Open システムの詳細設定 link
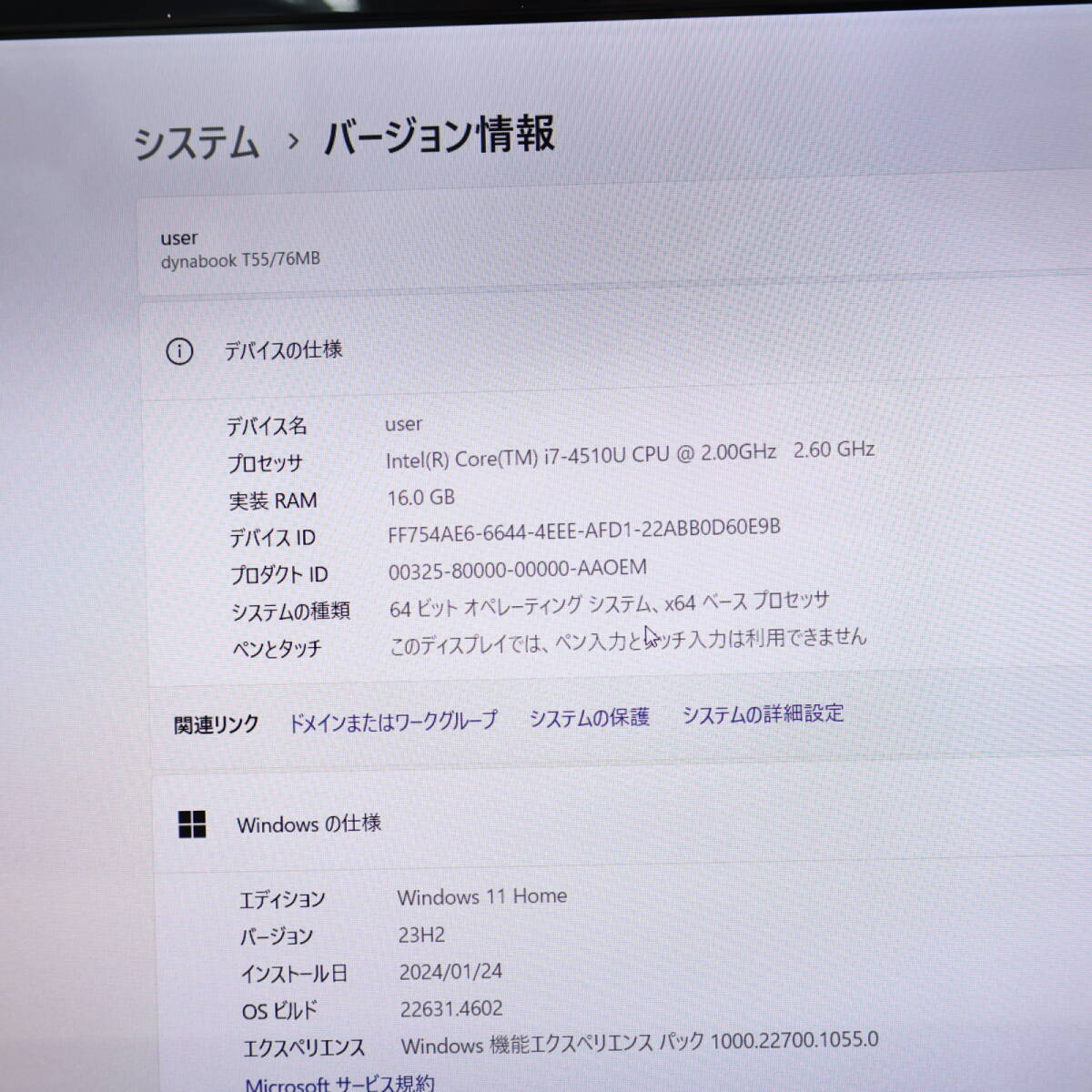 763,714
